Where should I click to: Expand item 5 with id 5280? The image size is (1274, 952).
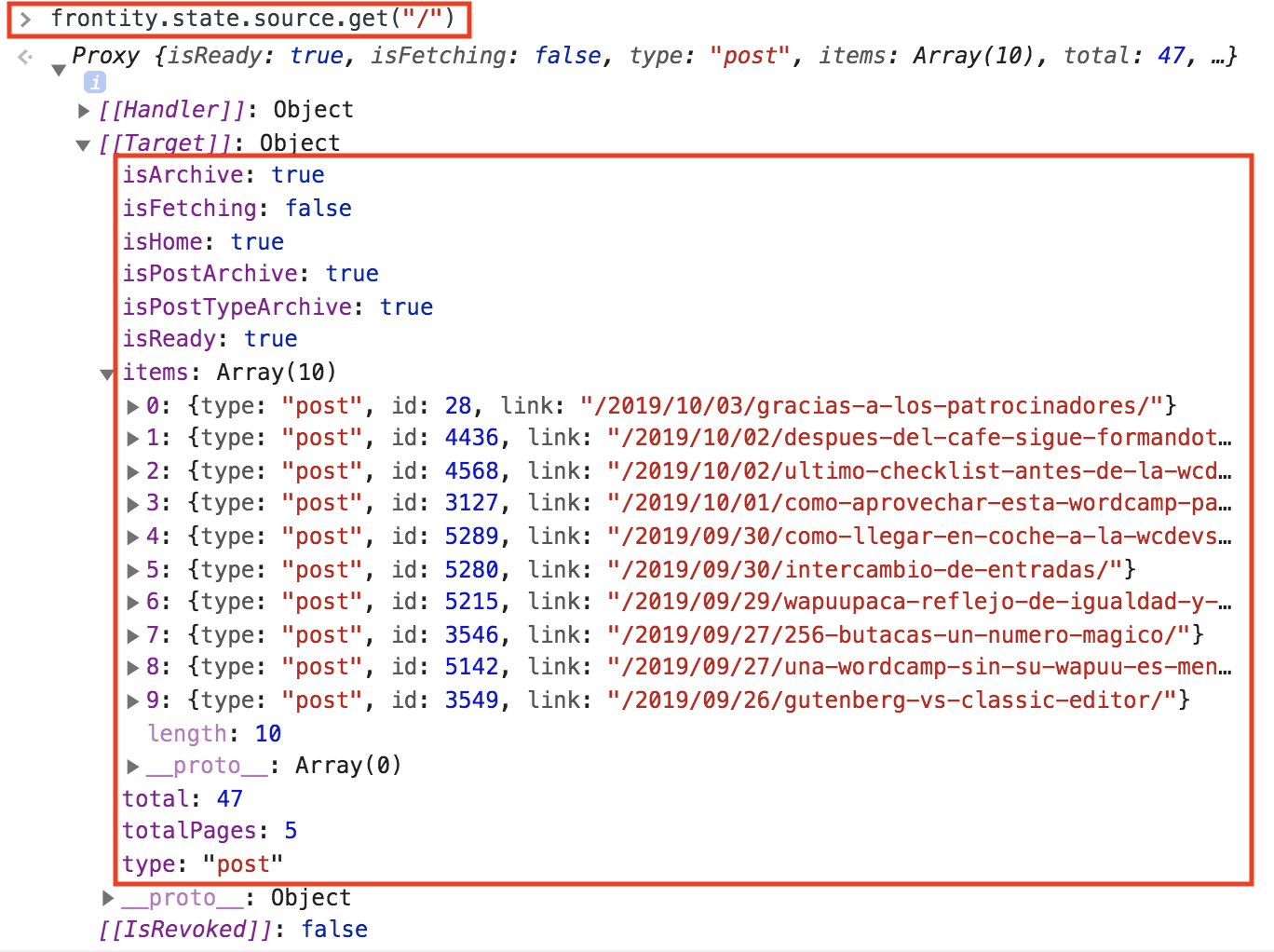click(x=133, y=570)
